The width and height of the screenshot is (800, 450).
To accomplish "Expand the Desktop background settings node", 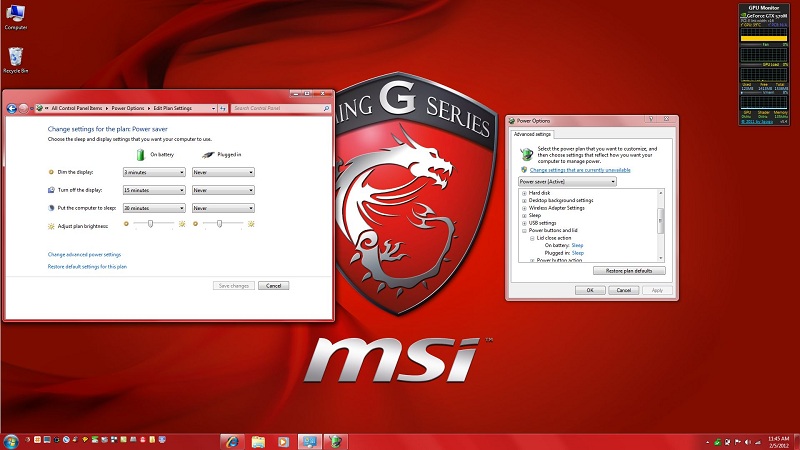I will [x=524, y=201].
